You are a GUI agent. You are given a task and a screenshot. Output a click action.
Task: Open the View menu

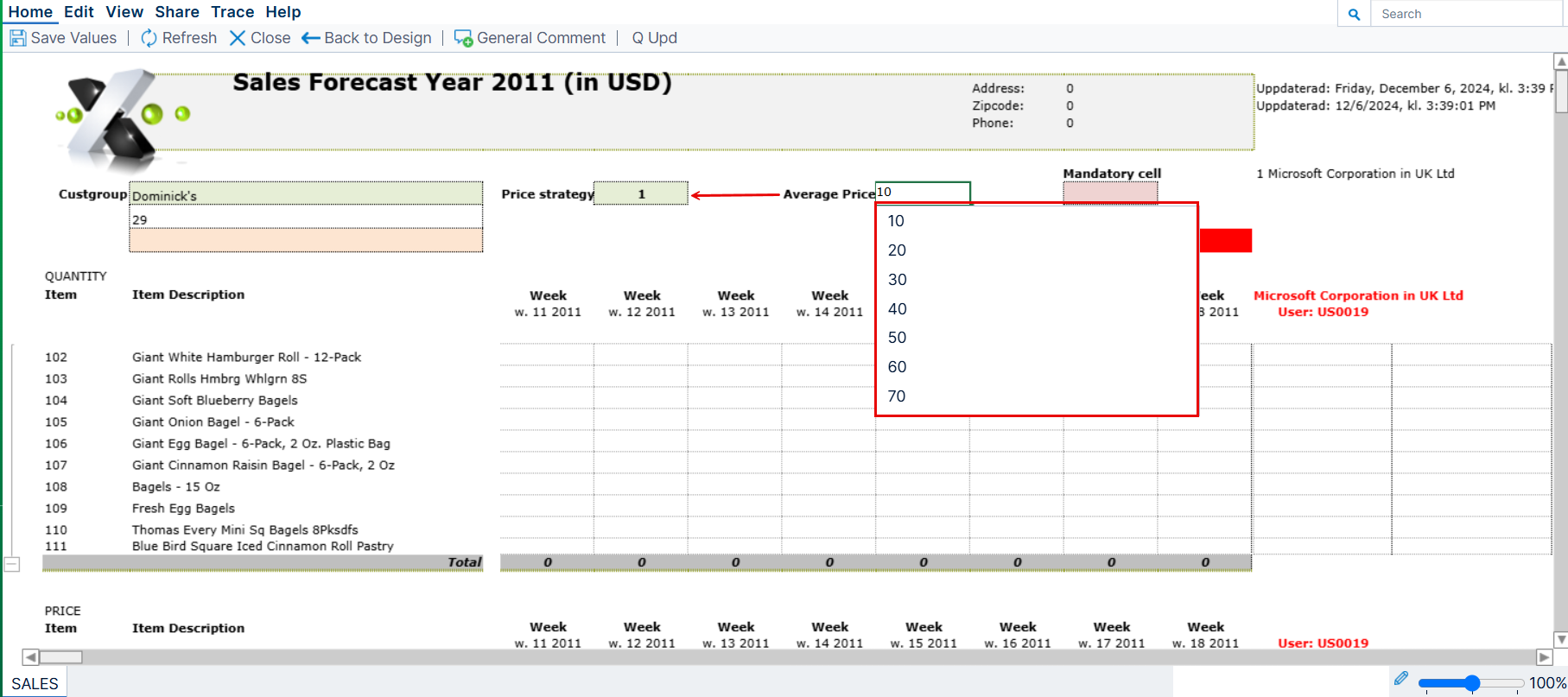point(124,12)
